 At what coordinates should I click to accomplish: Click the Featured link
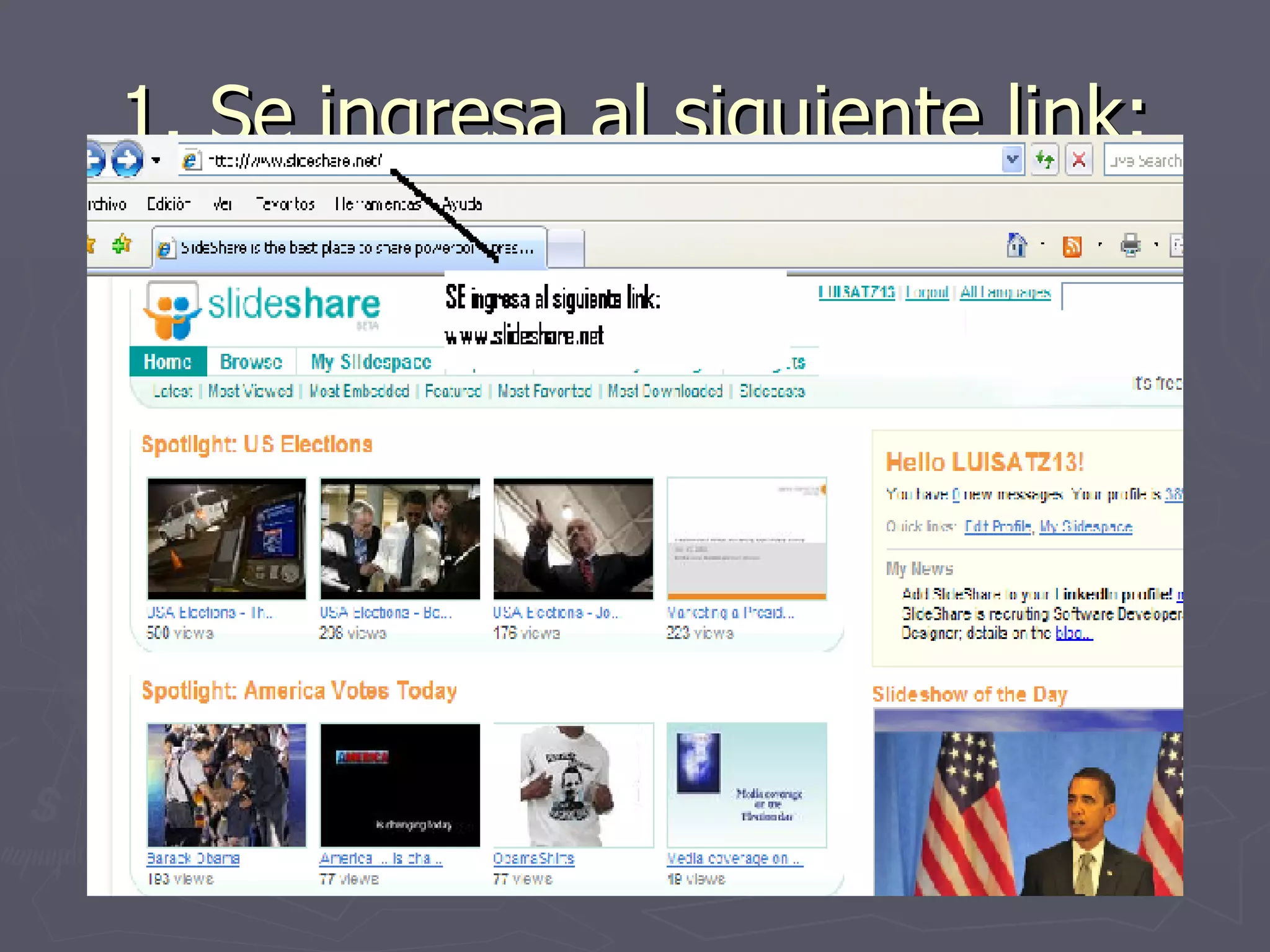pos(453,391)
